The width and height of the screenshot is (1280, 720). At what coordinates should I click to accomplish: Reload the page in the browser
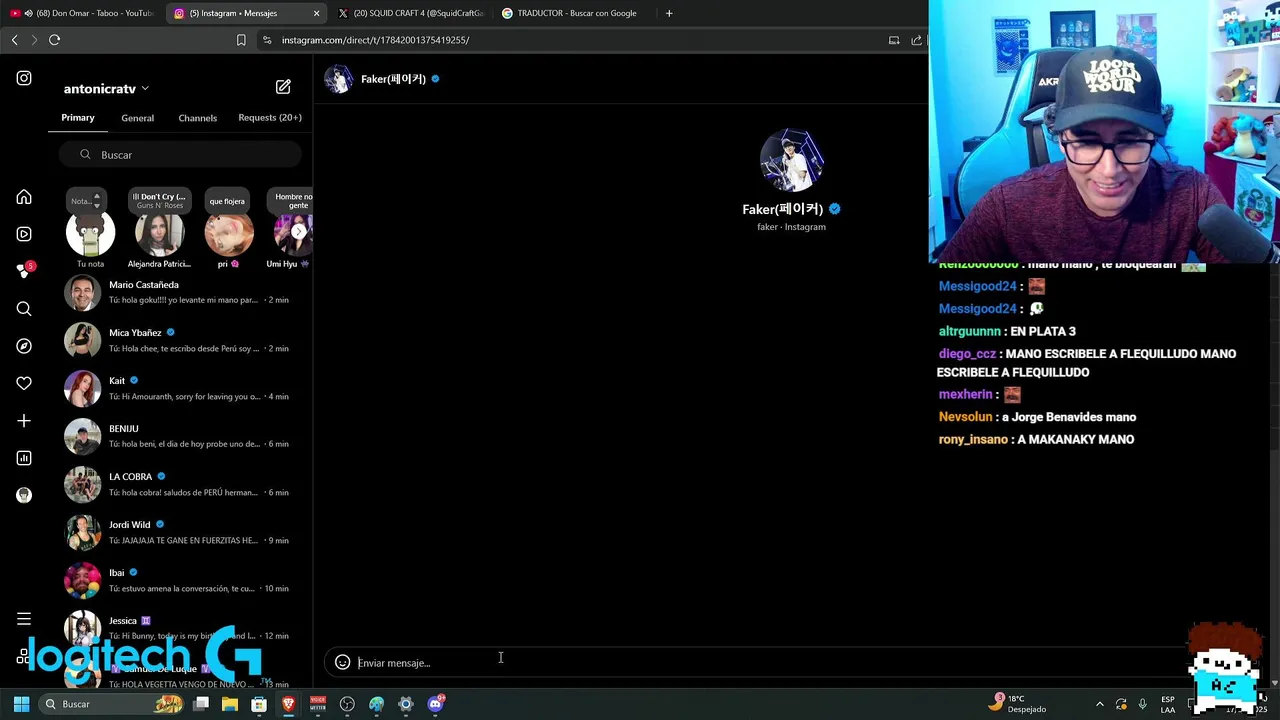click(x=54, y=40)
